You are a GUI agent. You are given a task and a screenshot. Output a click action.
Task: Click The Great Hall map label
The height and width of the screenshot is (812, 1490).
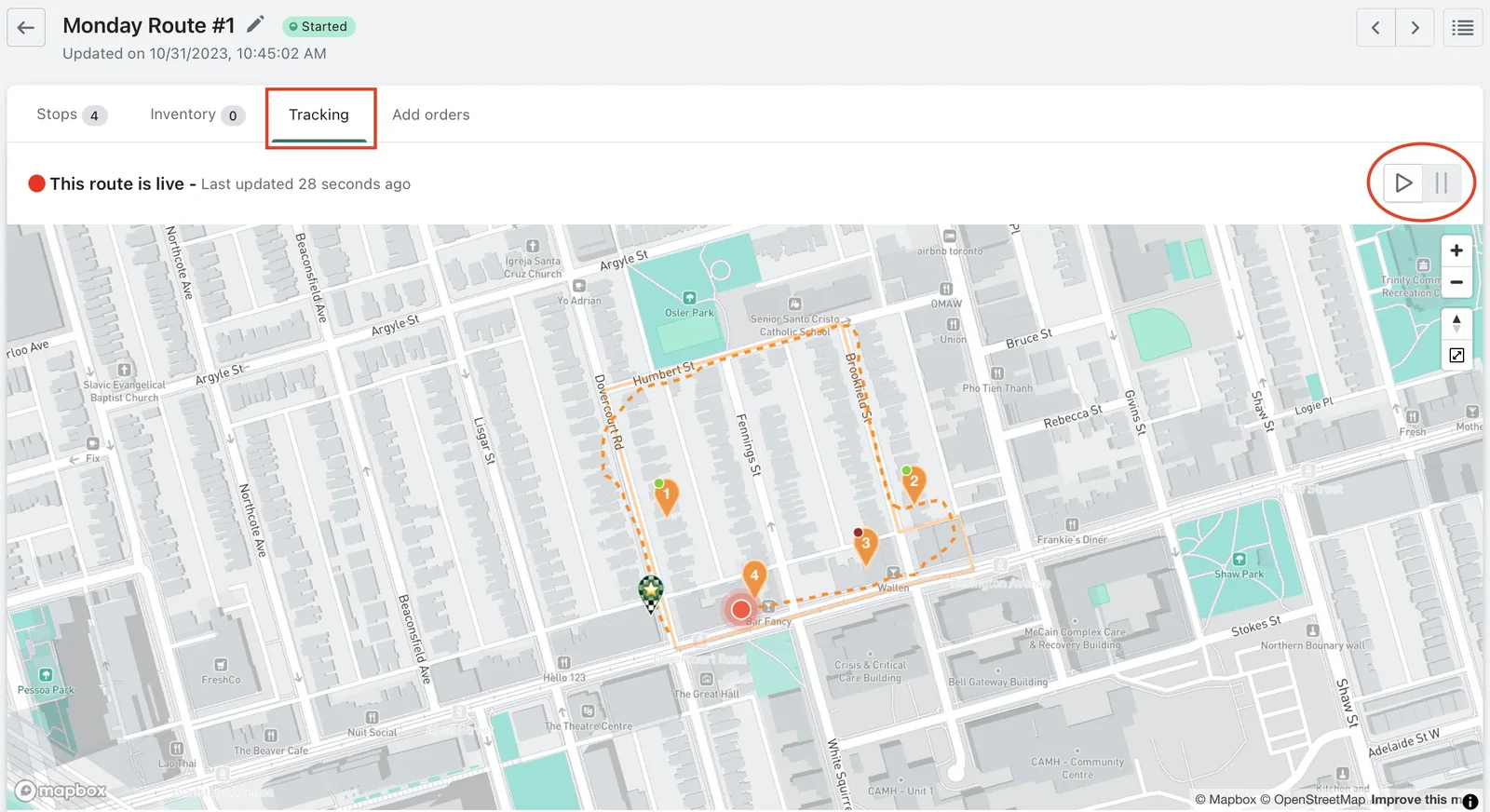pos(706,694)
